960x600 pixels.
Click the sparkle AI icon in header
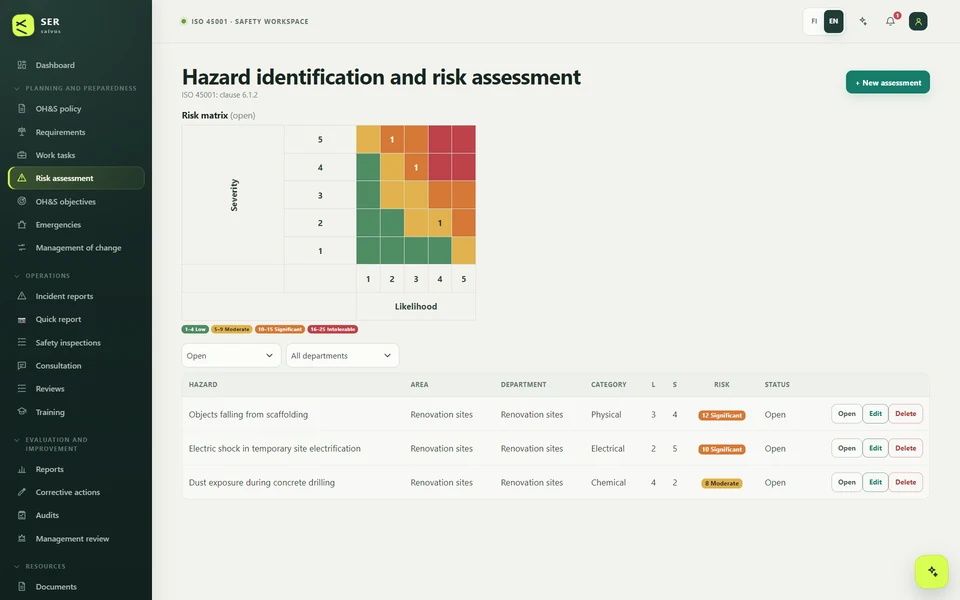coord(863,21)
